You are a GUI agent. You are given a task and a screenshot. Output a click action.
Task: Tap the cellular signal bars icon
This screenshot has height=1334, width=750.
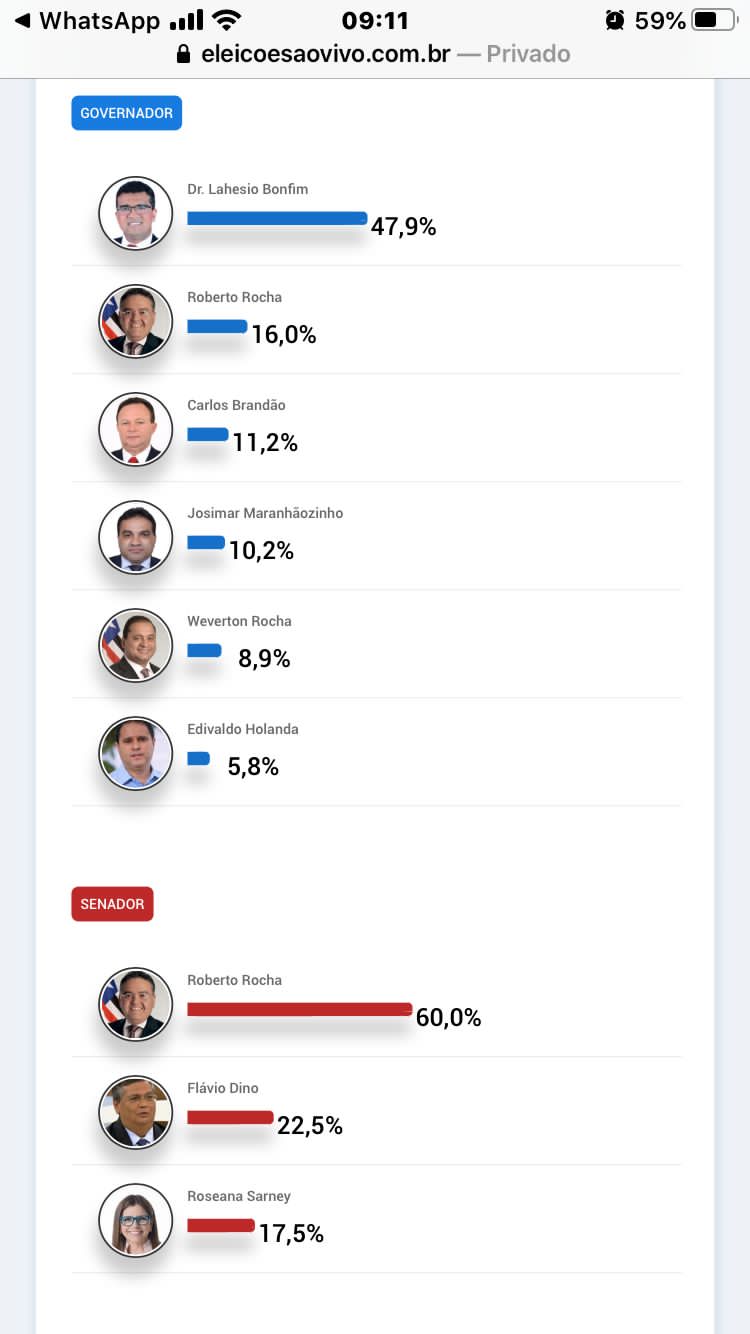pos(186,20)
